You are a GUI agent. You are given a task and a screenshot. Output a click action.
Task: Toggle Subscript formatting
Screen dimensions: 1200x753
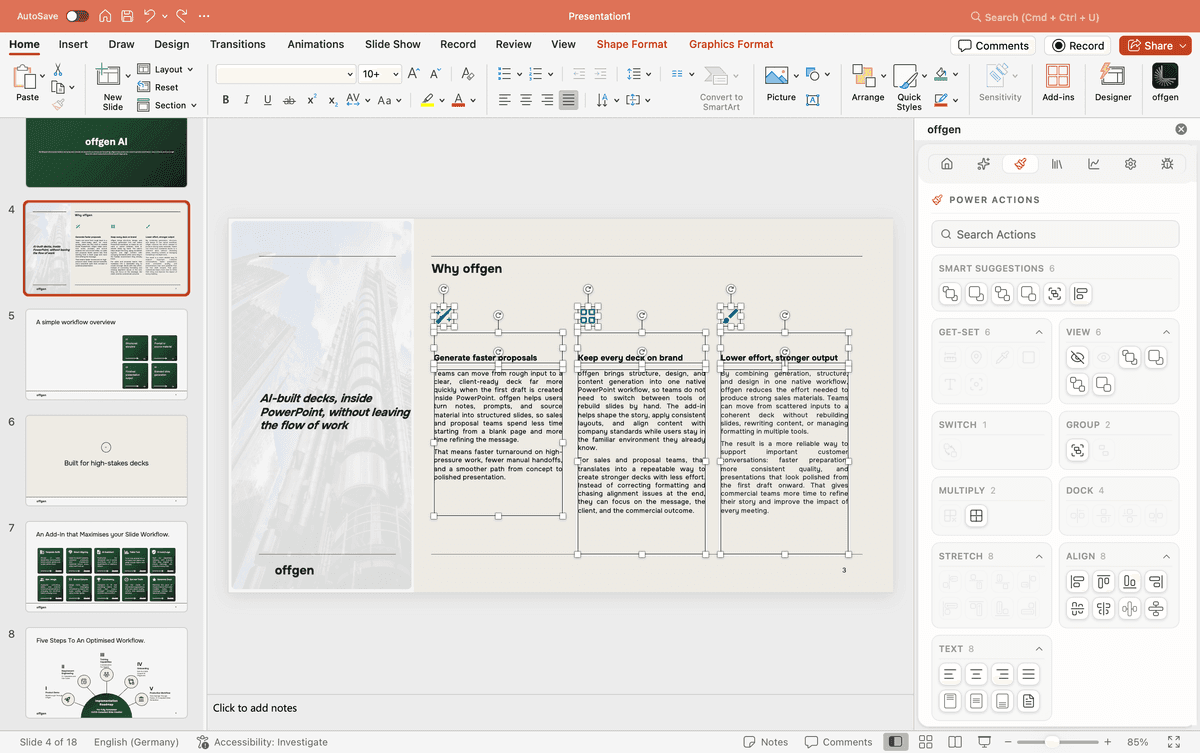pos(332,100)
